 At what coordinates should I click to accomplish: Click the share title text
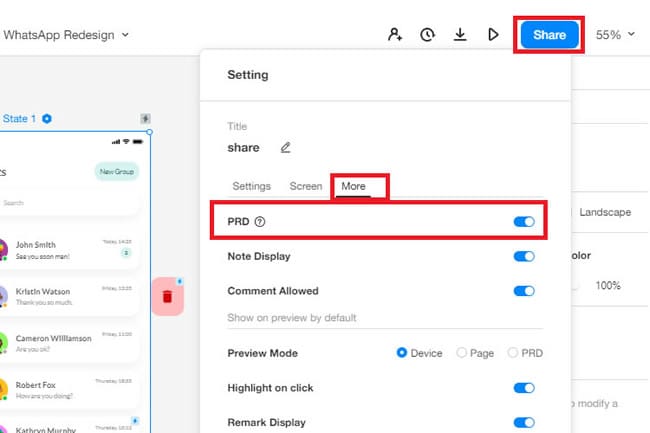243,148
